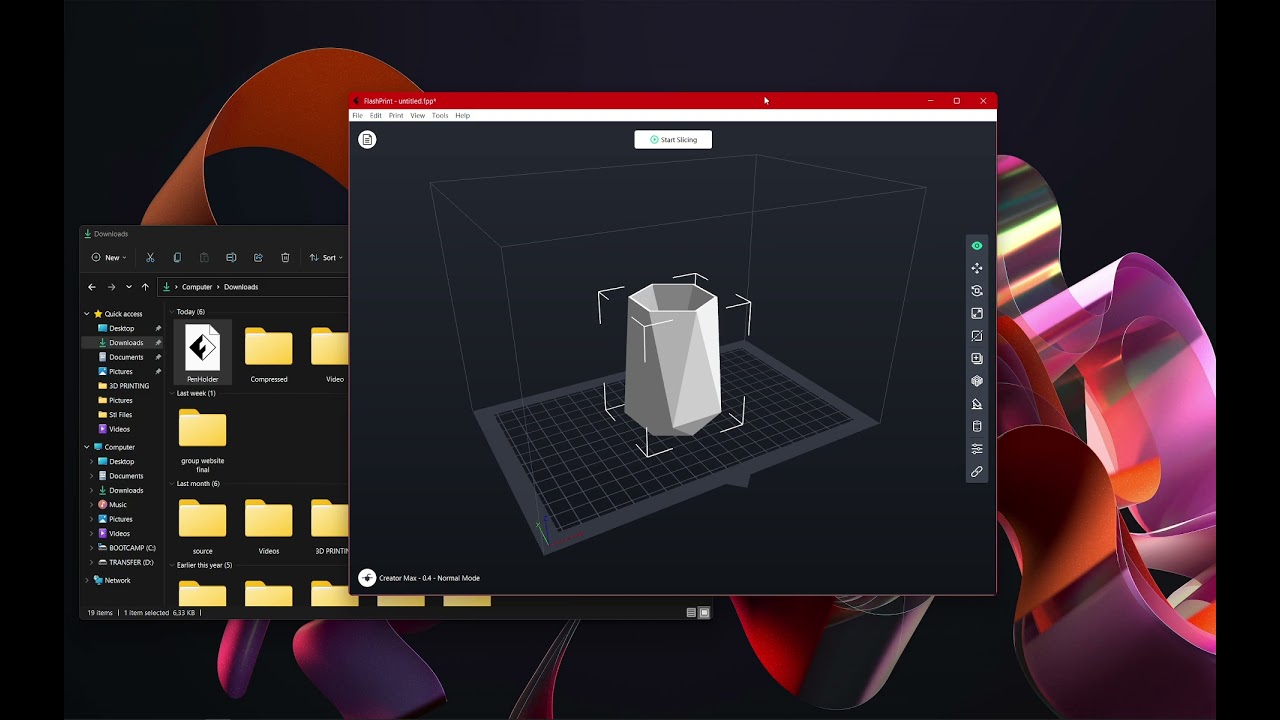Select Documents under Computer tree
Viewport: 1280px width, 720px height.
[126, 476]
